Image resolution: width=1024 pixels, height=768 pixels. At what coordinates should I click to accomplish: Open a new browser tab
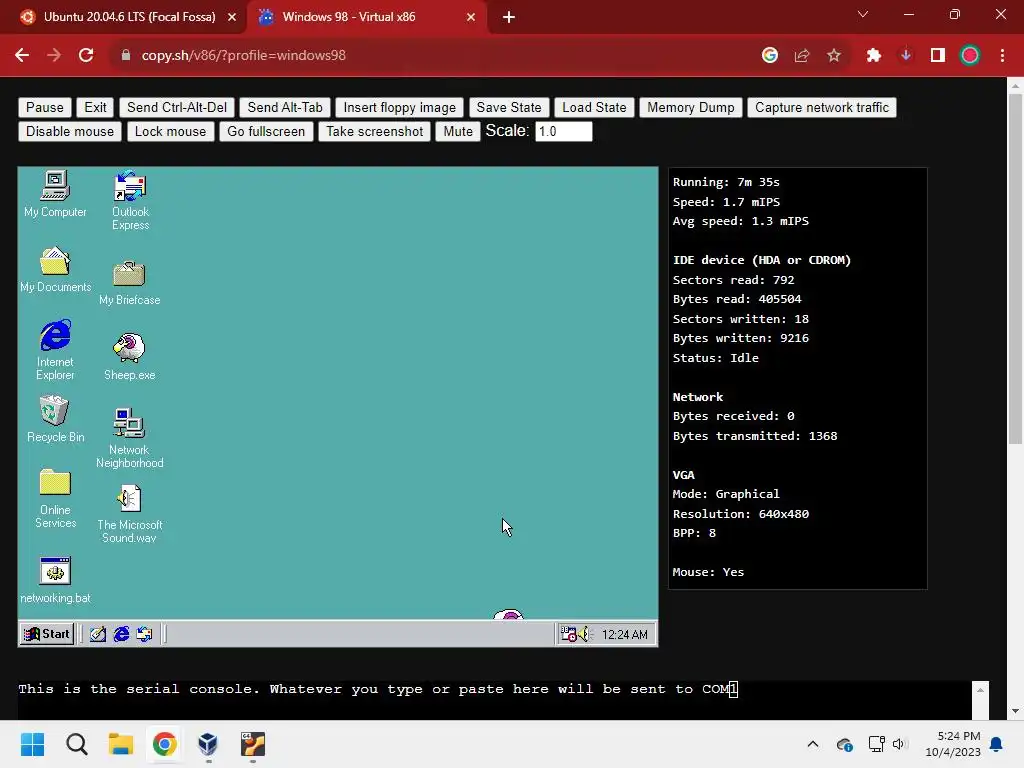tap(509, 17)
